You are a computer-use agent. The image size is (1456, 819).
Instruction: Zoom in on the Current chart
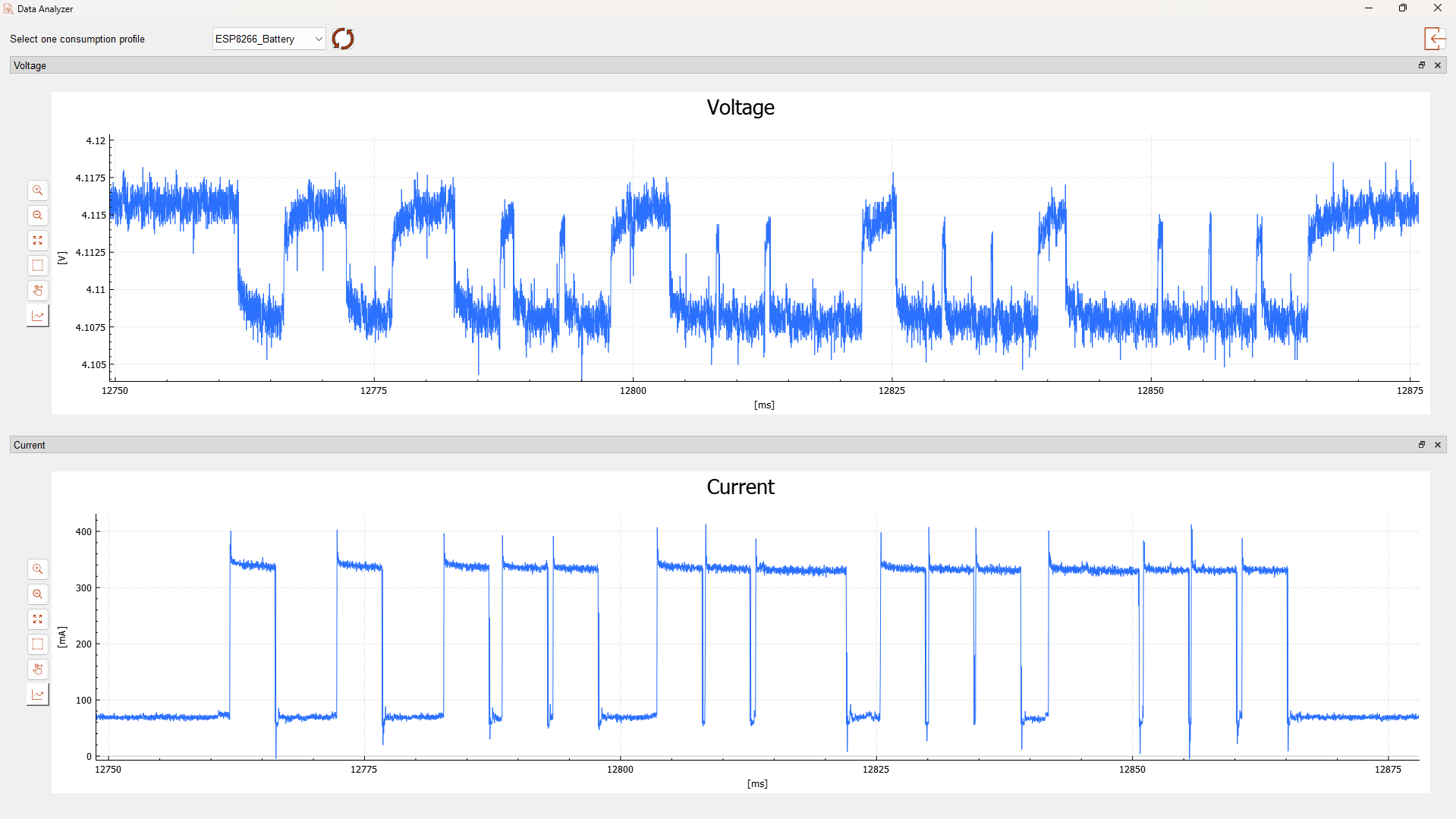point(37,569)
